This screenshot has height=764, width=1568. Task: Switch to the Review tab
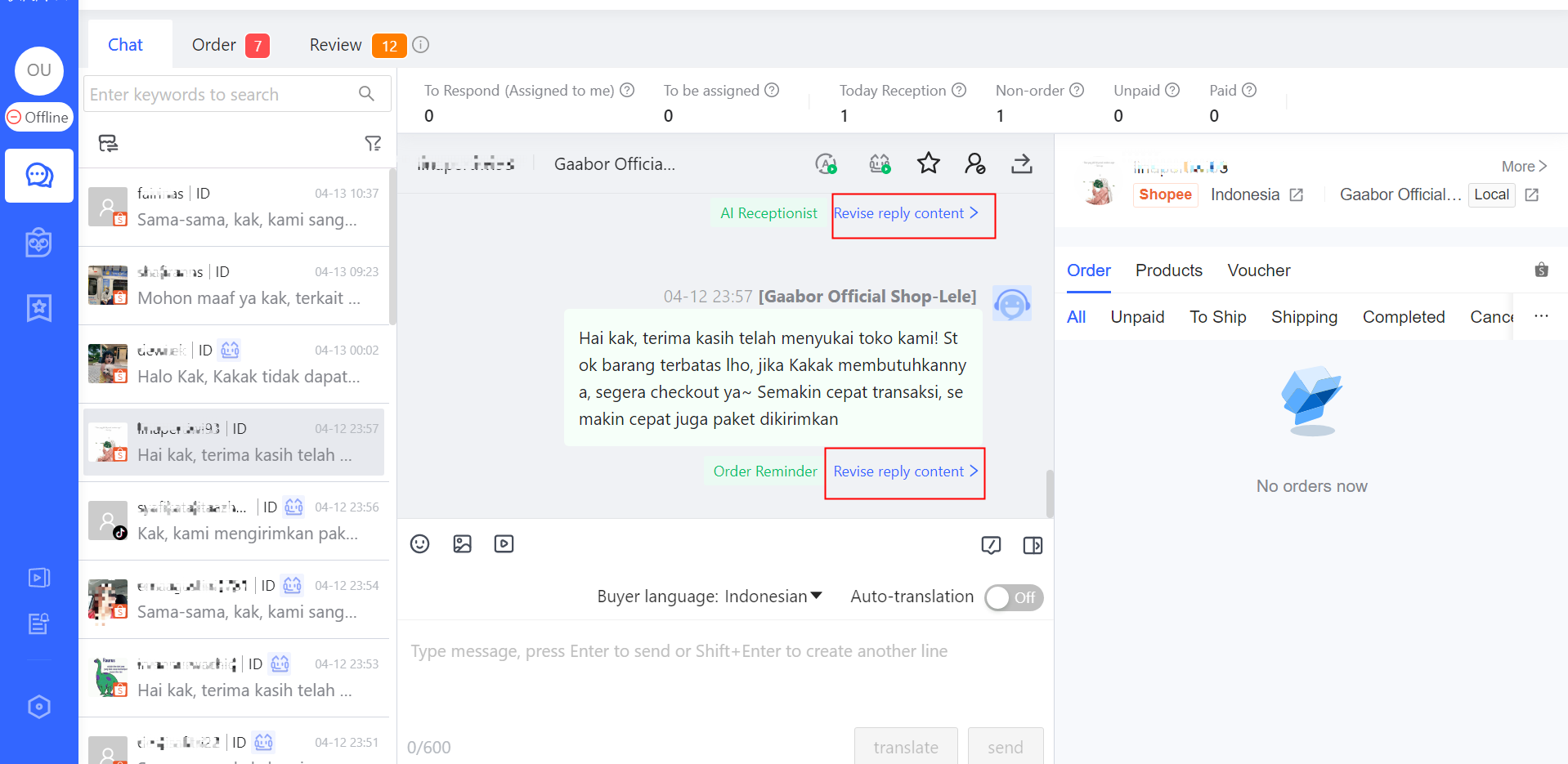pyautogui.click(x=335, y=45)
